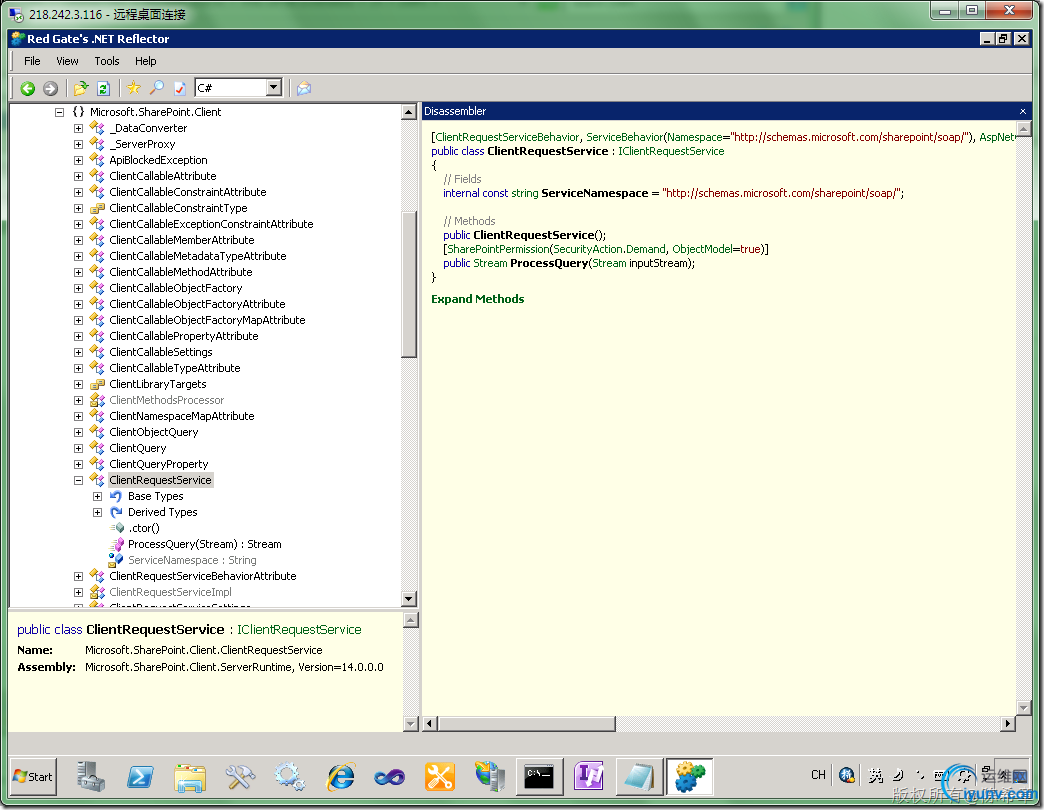
Task: Select ClientRequestServiceImpl in the tree
Action: point(170,592)
